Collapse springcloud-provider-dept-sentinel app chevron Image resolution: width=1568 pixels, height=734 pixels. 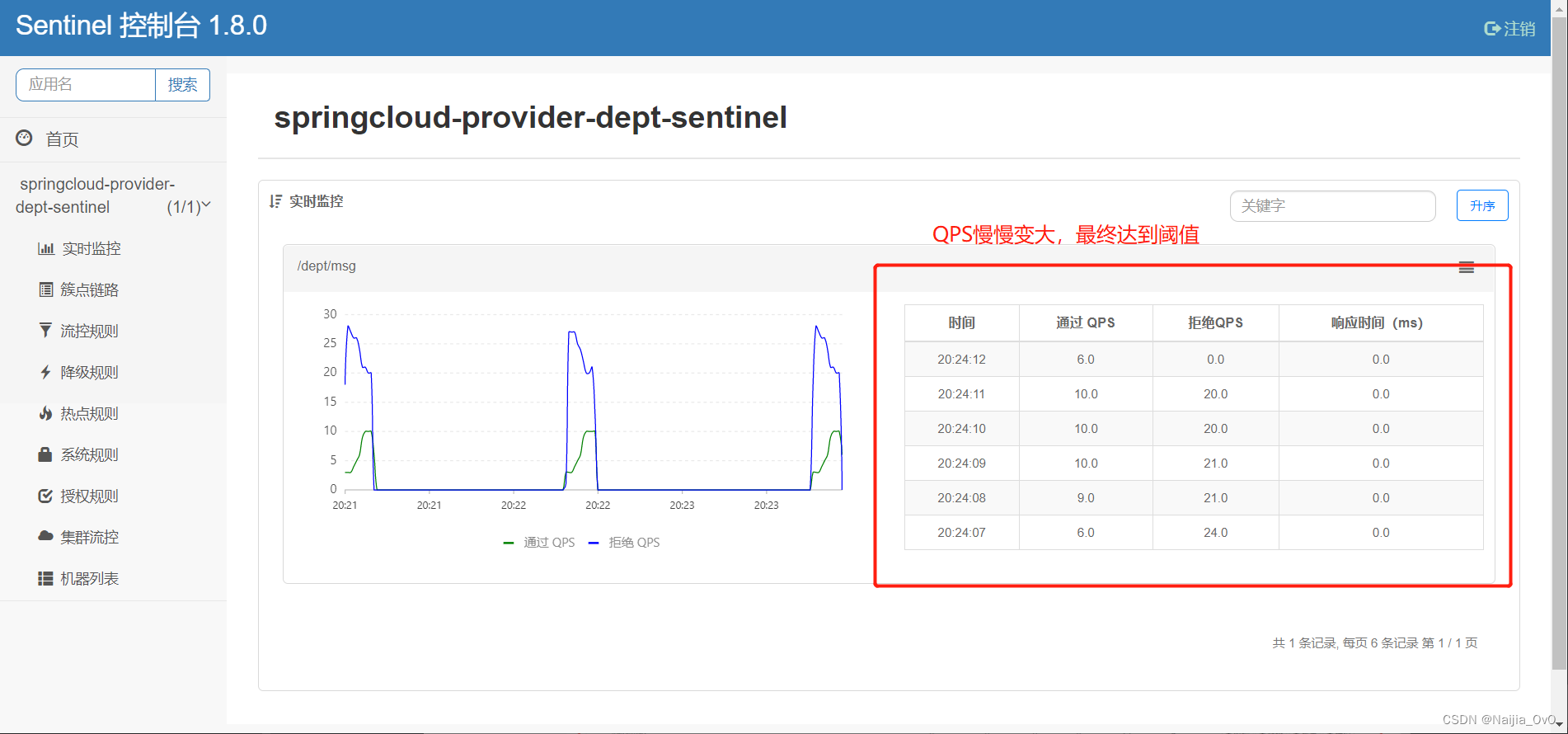(x=206, y=205)
